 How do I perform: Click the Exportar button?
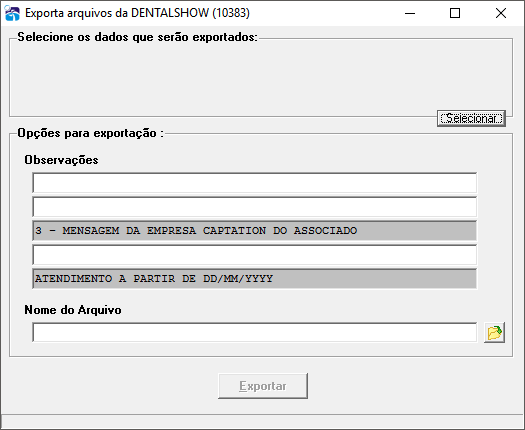click(x=263, y=386)
